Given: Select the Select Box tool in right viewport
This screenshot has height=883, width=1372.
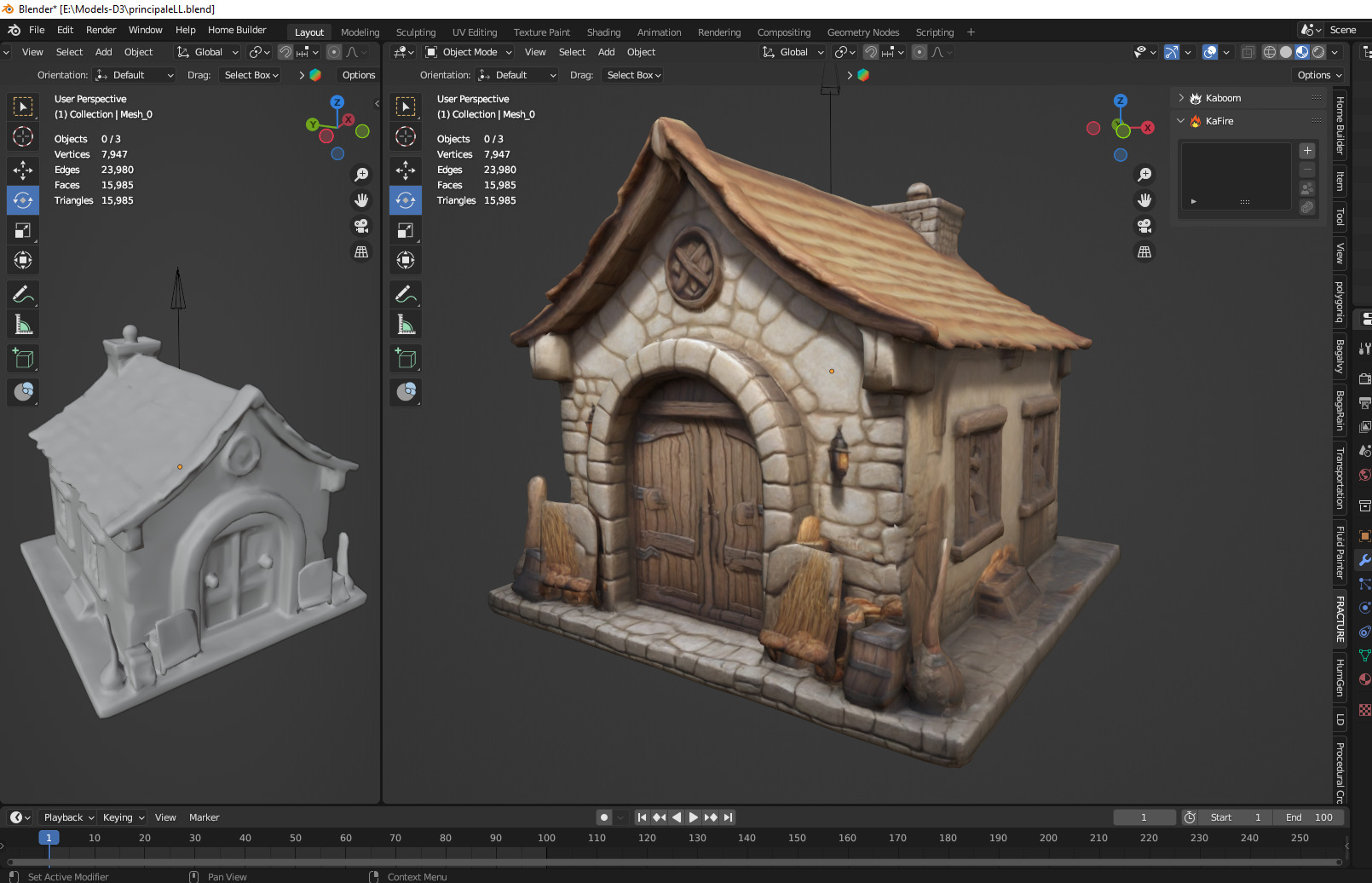Looking at the screenshot, I should [x=406, y=107].
